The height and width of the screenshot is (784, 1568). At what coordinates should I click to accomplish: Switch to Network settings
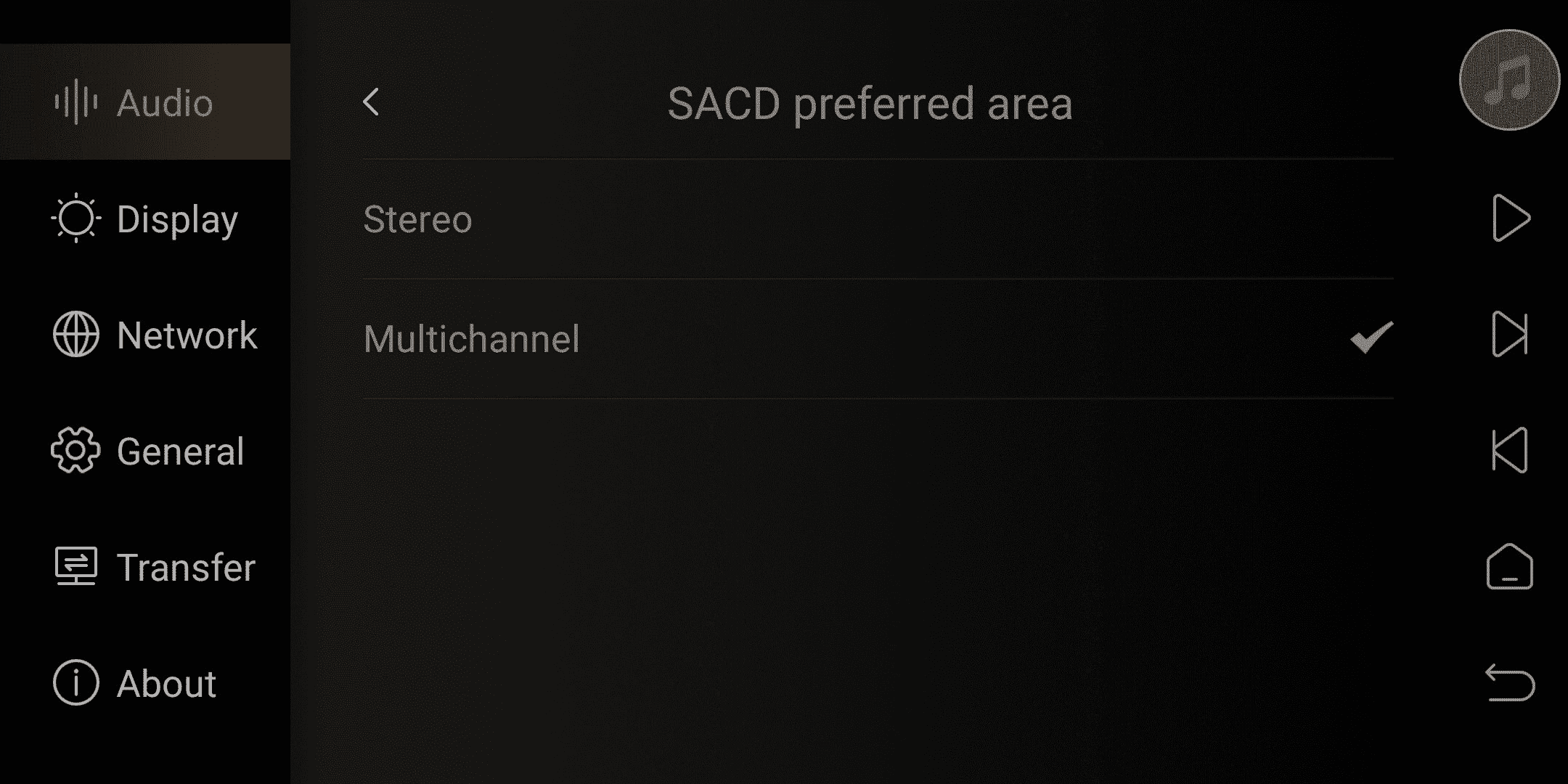pyautogui.click(x=145, y=334)
